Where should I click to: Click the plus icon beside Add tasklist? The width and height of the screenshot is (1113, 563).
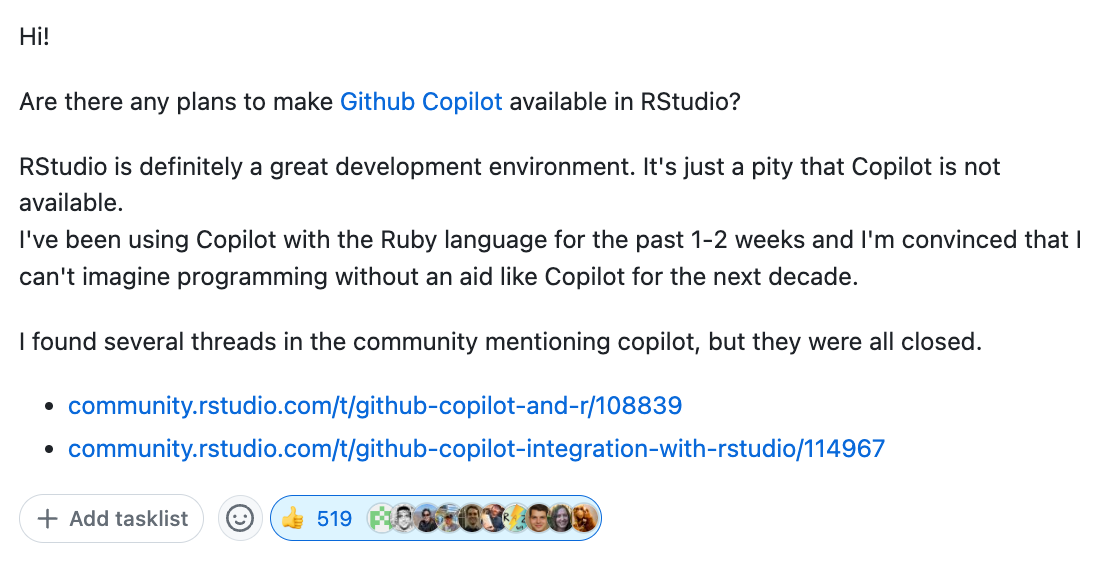click(x=47, y=519)
